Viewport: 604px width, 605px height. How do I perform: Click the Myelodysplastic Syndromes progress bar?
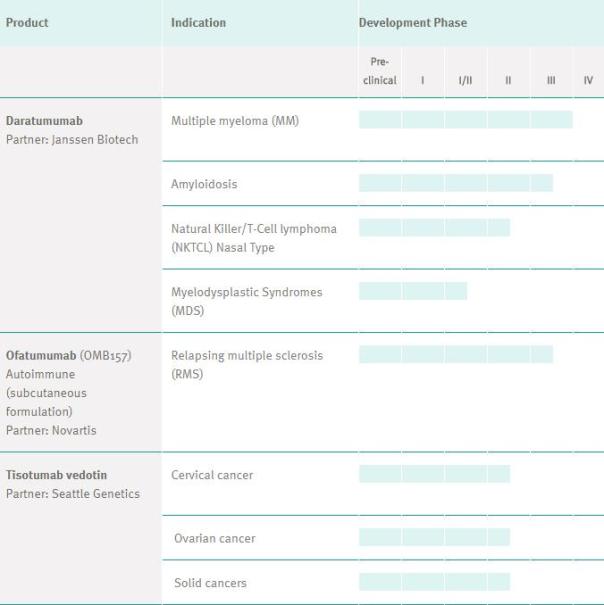pyautogui.click(x=412, y=291)
